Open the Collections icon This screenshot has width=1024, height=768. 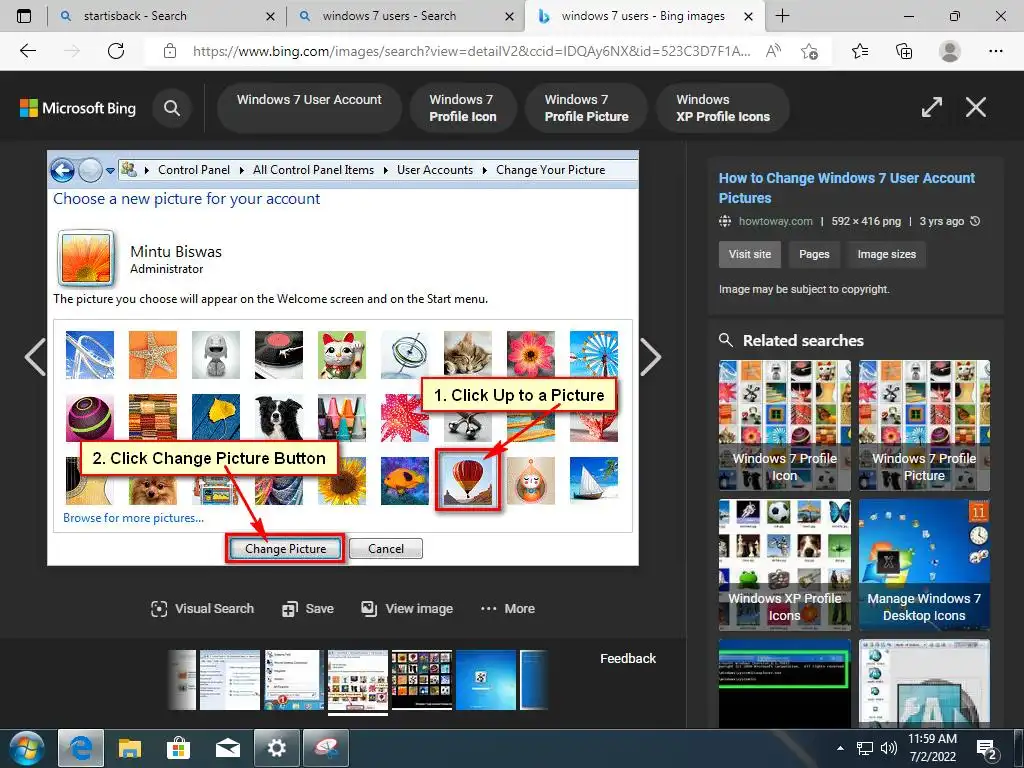(904, 51)
